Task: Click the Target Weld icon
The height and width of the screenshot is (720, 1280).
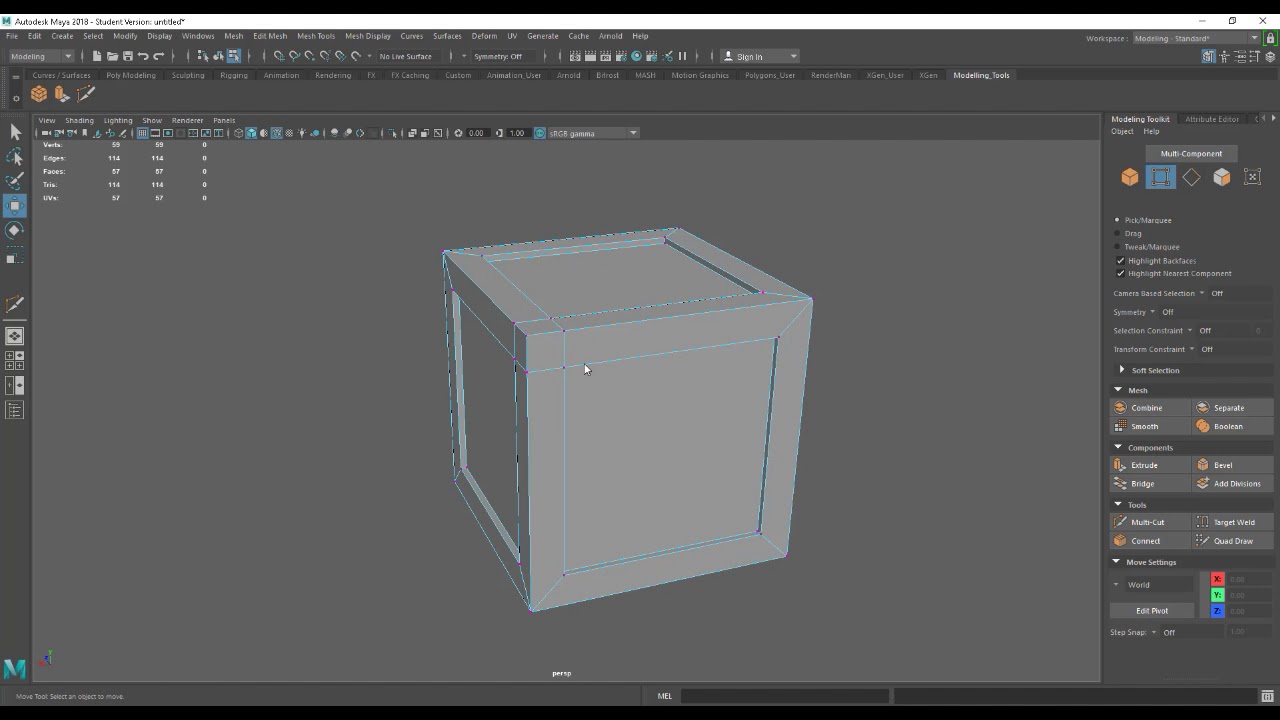Action: click(x=1203, y=522)
